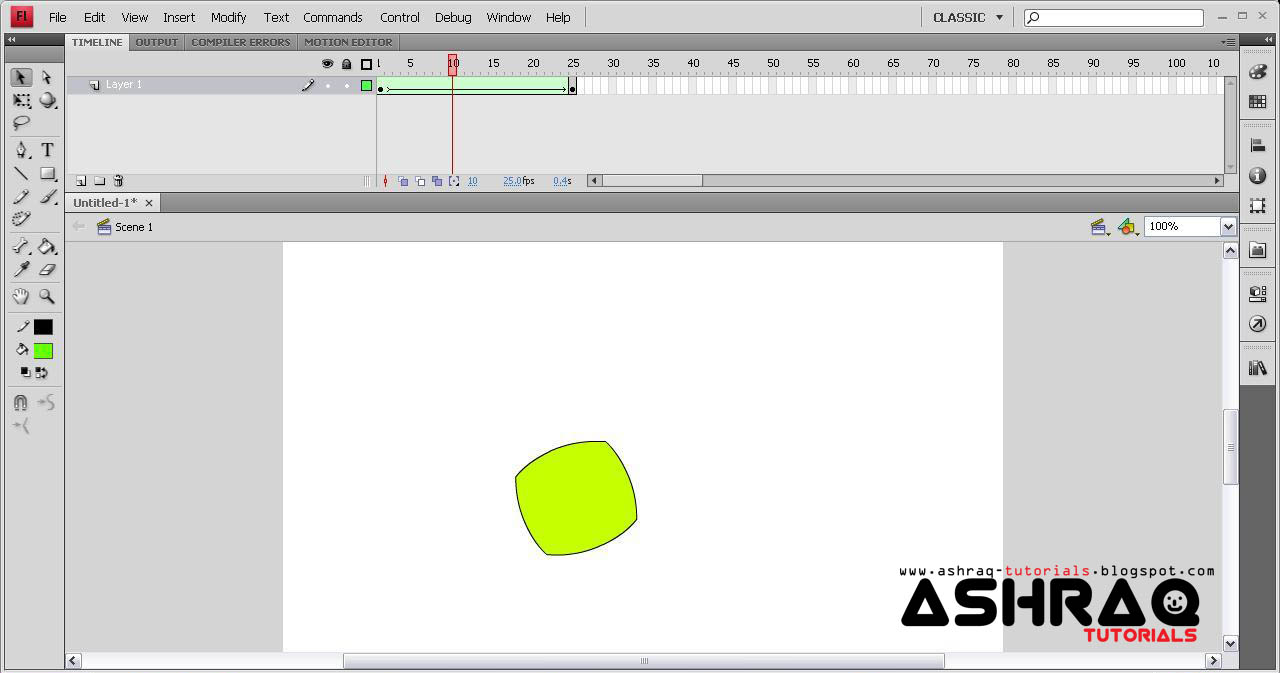Open the CLASSIC workspace dropdown
This screenshot has width=1280, height=673.
(x=968, y=17)
